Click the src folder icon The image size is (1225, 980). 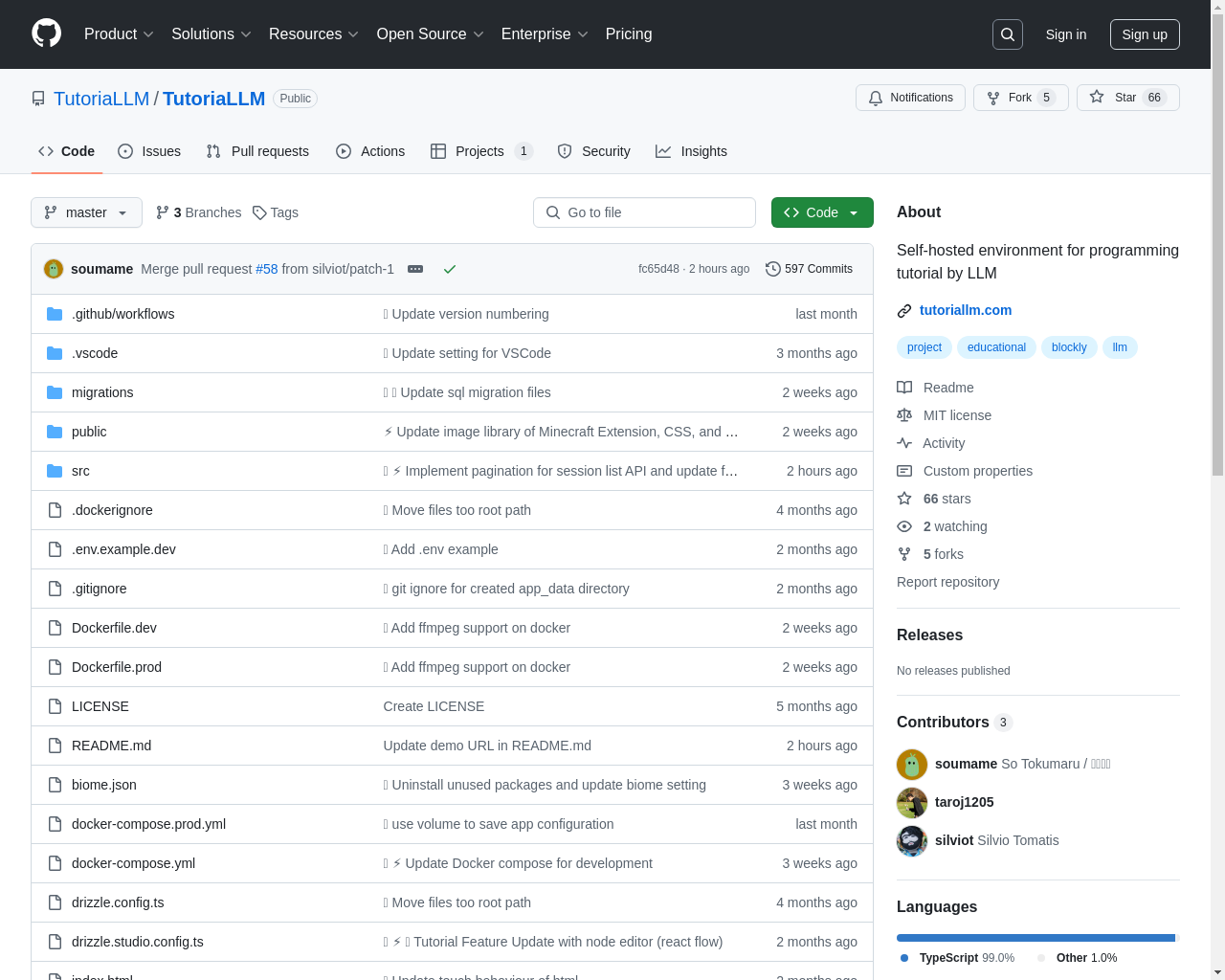55,471
